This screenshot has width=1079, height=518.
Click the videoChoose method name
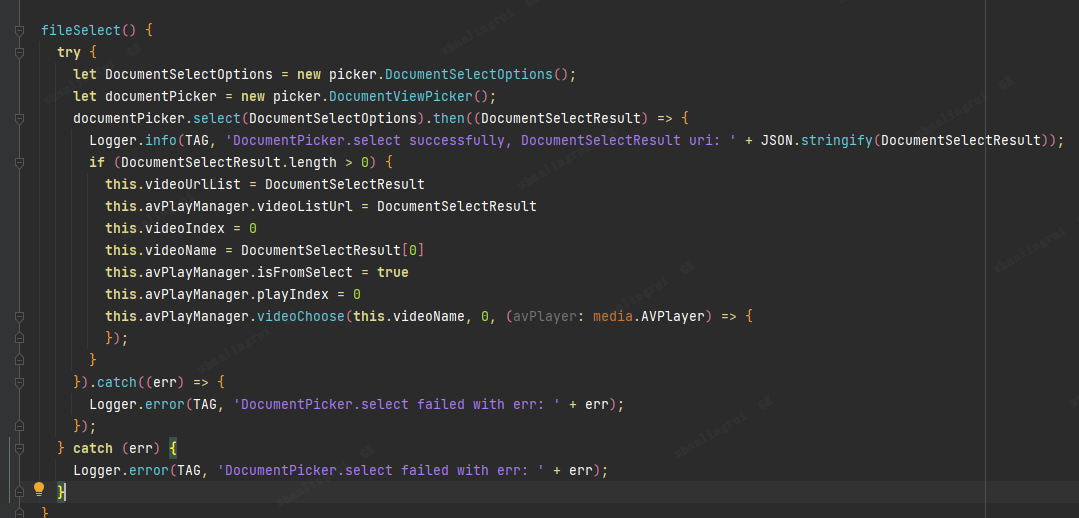click(302, 317)
